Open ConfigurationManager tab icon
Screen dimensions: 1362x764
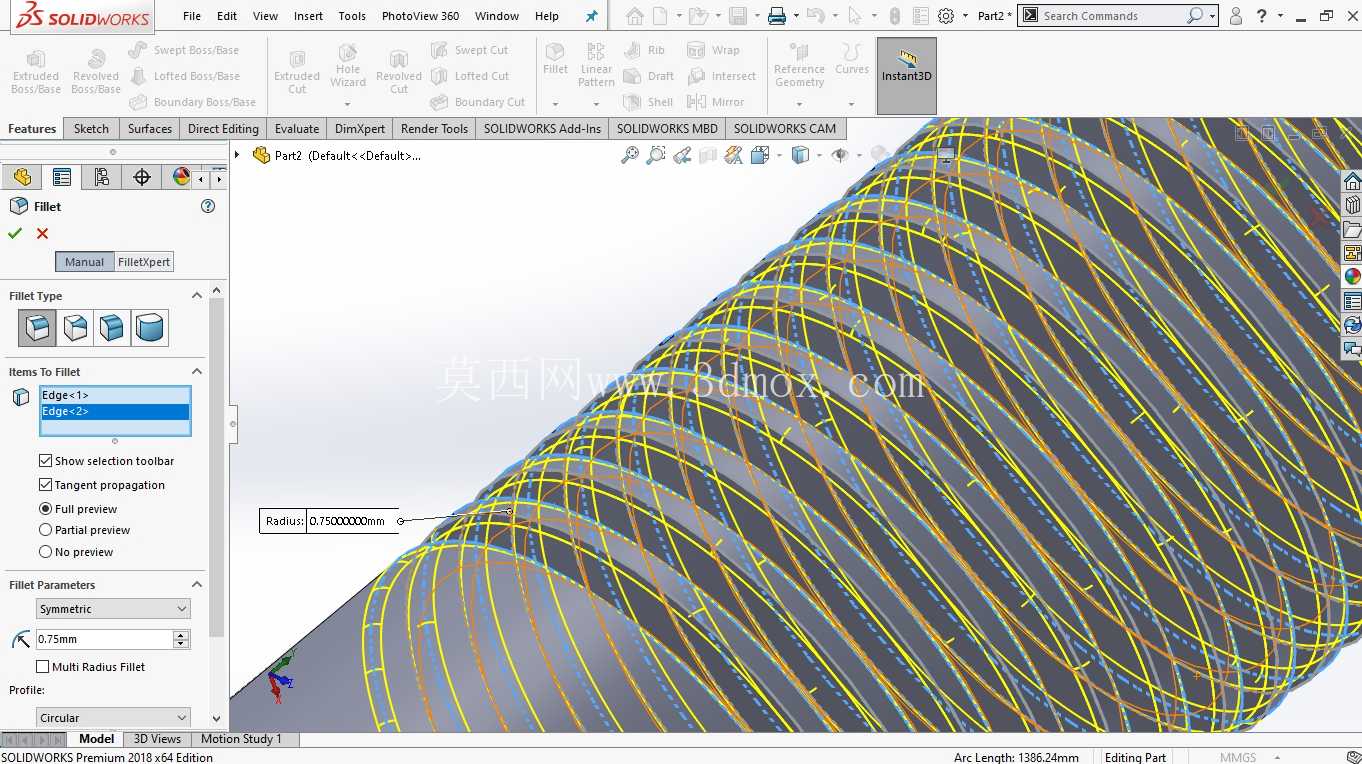coord(102,177)
